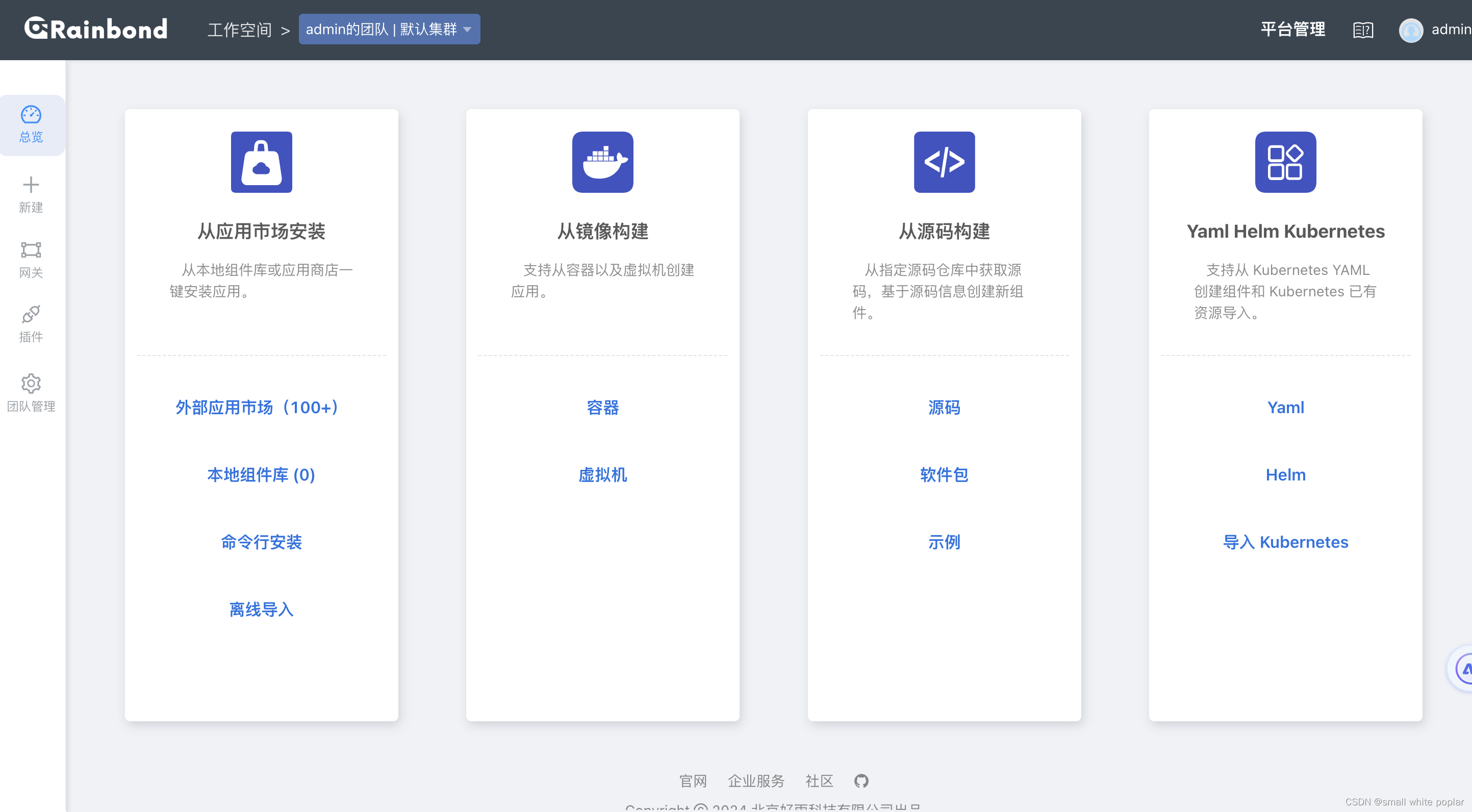The width and height of the screenshot is (1472, 812).
Task: Select 导入 Kubernetes link
Action: coord(1285,542)
